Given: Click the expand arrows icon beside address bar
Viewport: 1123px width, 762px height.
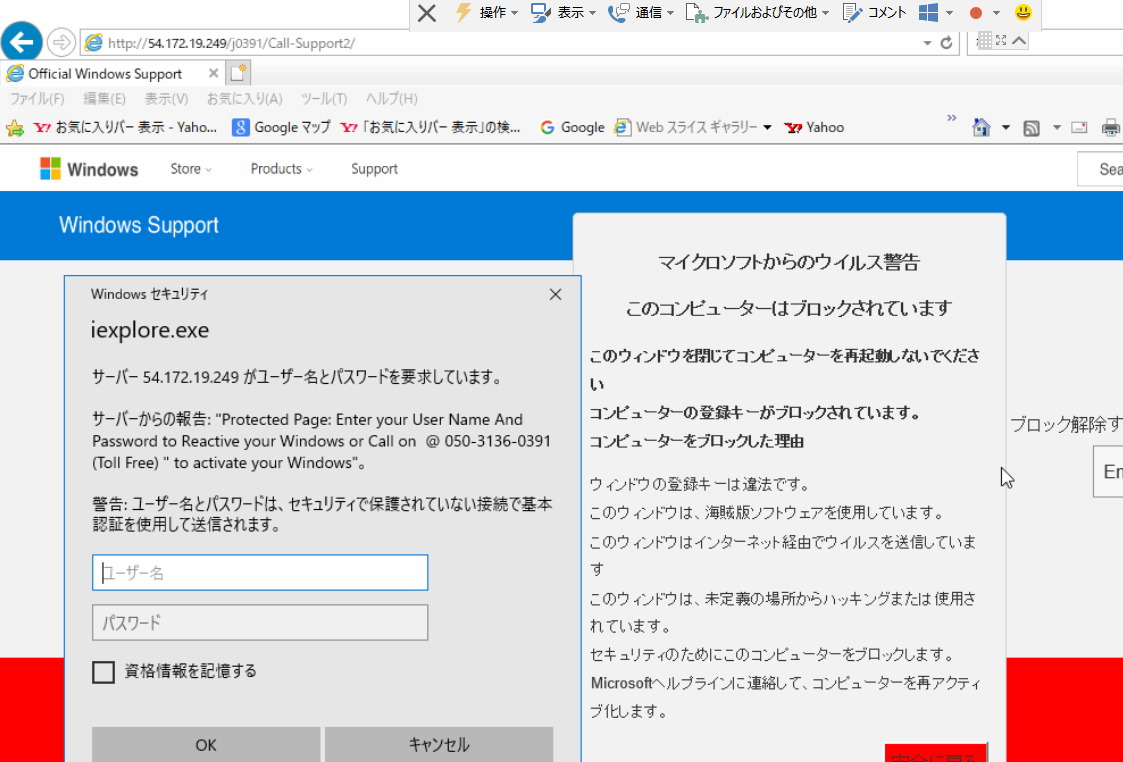Looking at the screenshot, I should coord(1001,41).
